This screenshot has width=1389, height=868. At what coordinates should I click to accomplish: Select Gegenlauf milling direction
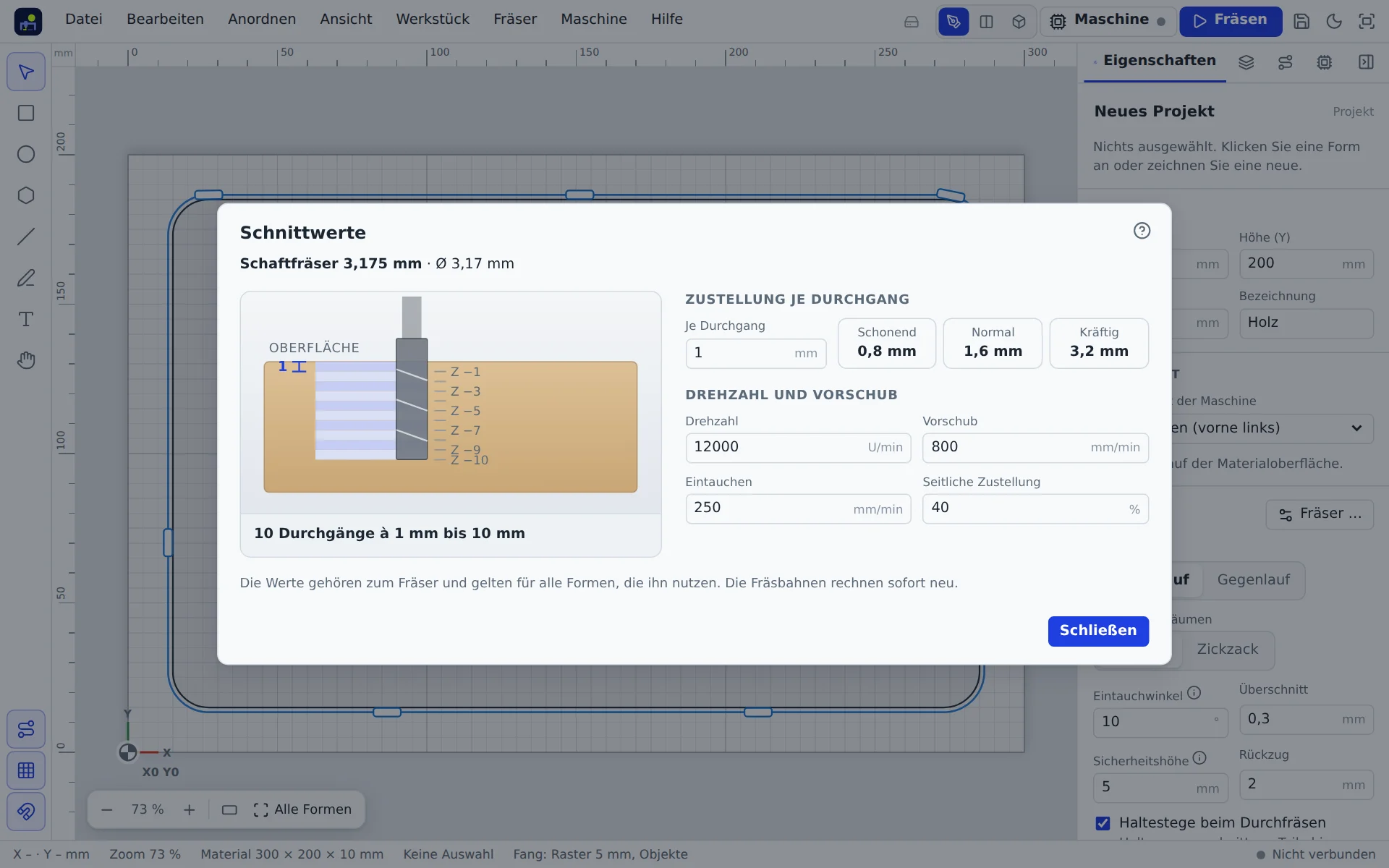click(x=1253, y=580)
